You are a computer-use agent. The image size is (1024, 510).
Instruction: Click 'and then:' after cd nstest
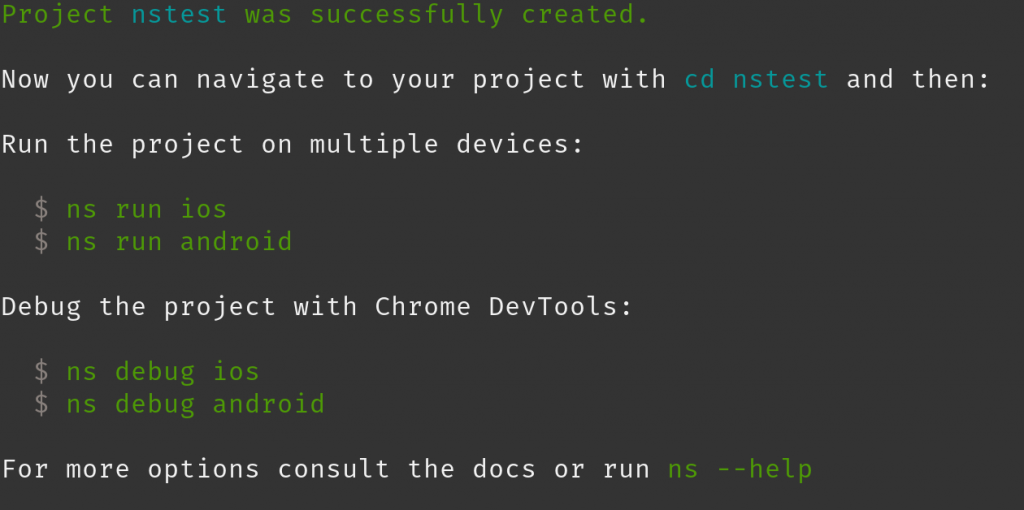918,80
